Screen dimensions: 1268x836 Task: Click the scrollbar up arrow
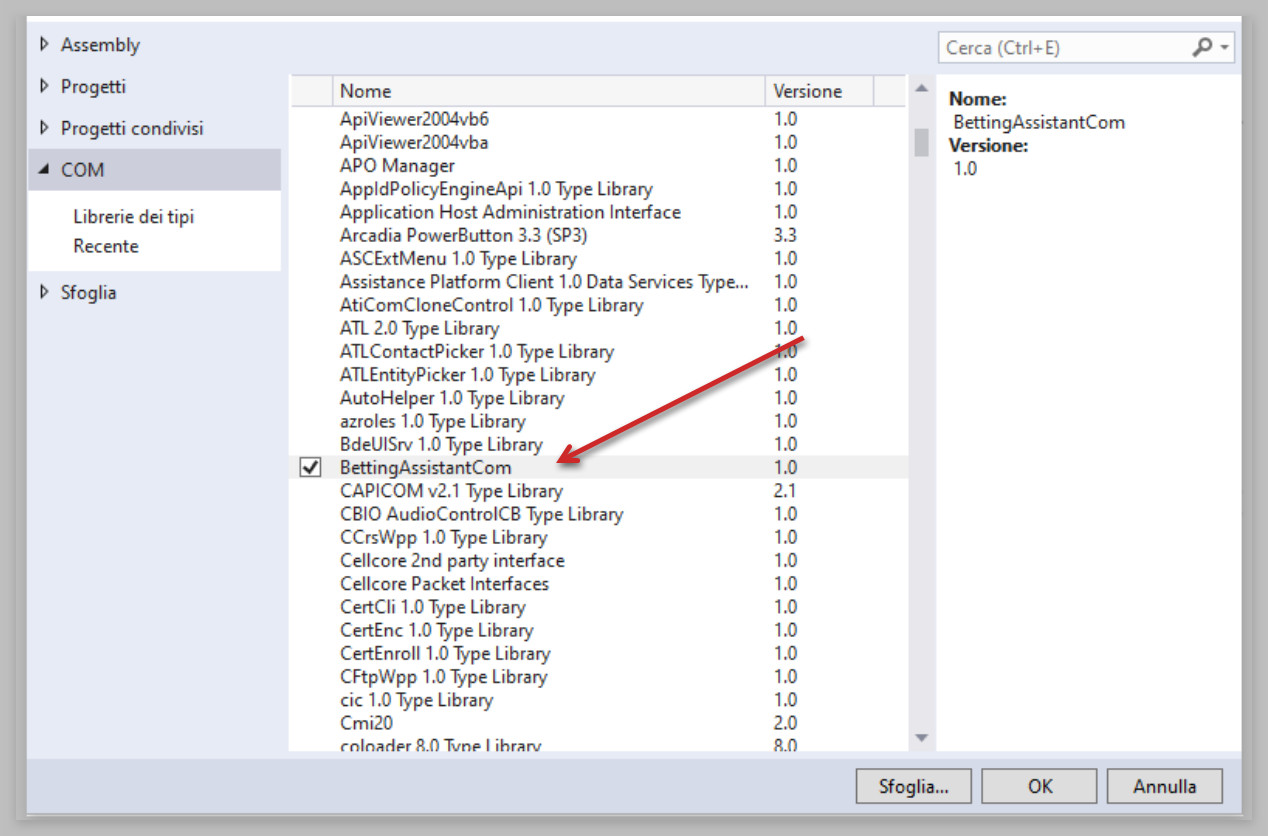pos(922,92)
